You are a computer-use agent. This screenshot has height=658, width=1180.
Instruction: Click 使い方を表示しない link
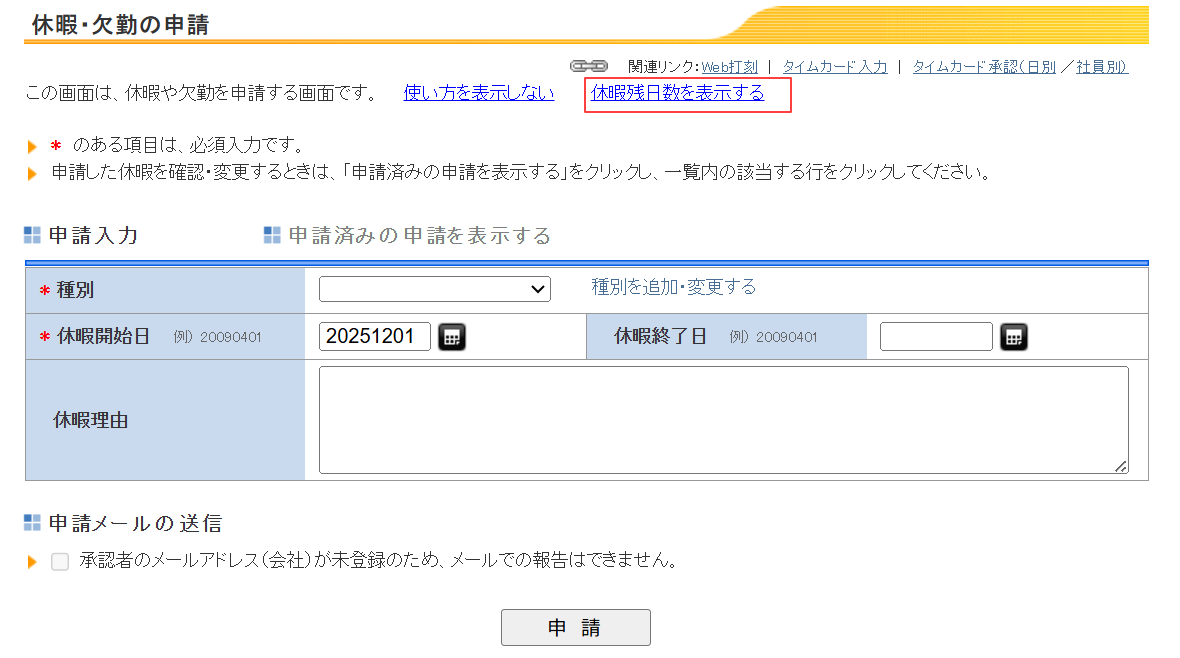coord(478,93)
